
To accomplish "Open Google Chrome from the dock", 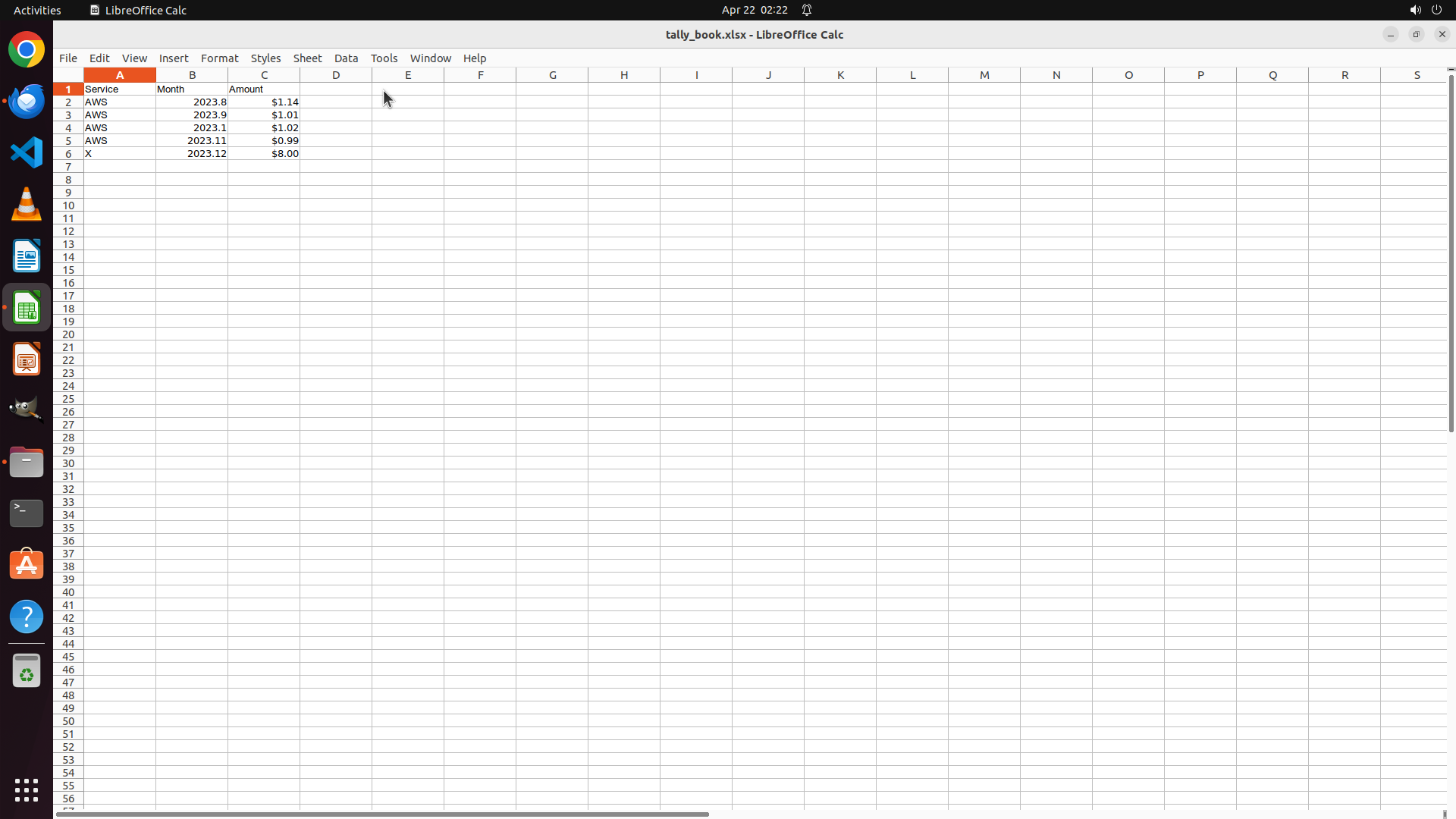I will click(x=27, y=50).
